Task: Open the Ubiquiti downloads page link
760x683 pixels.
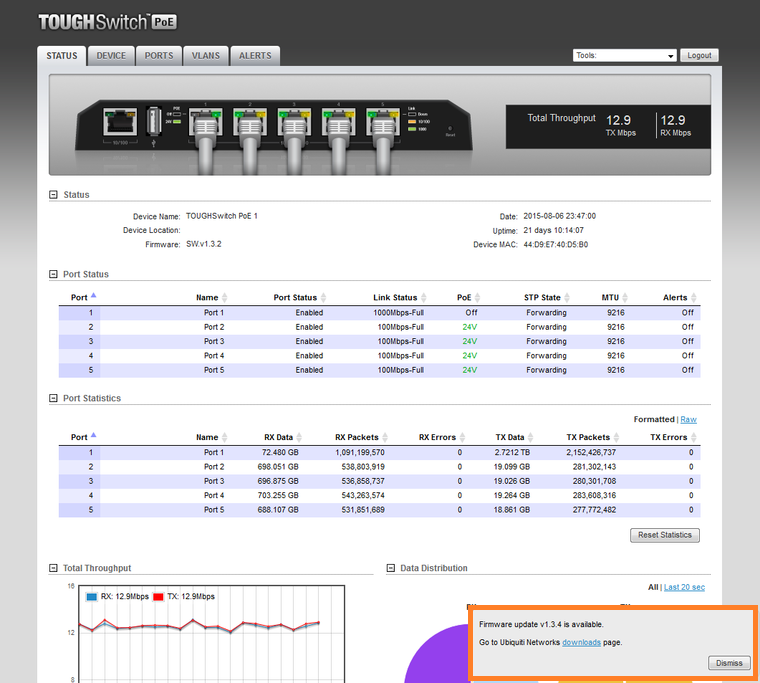Action: tap(581, 642)
